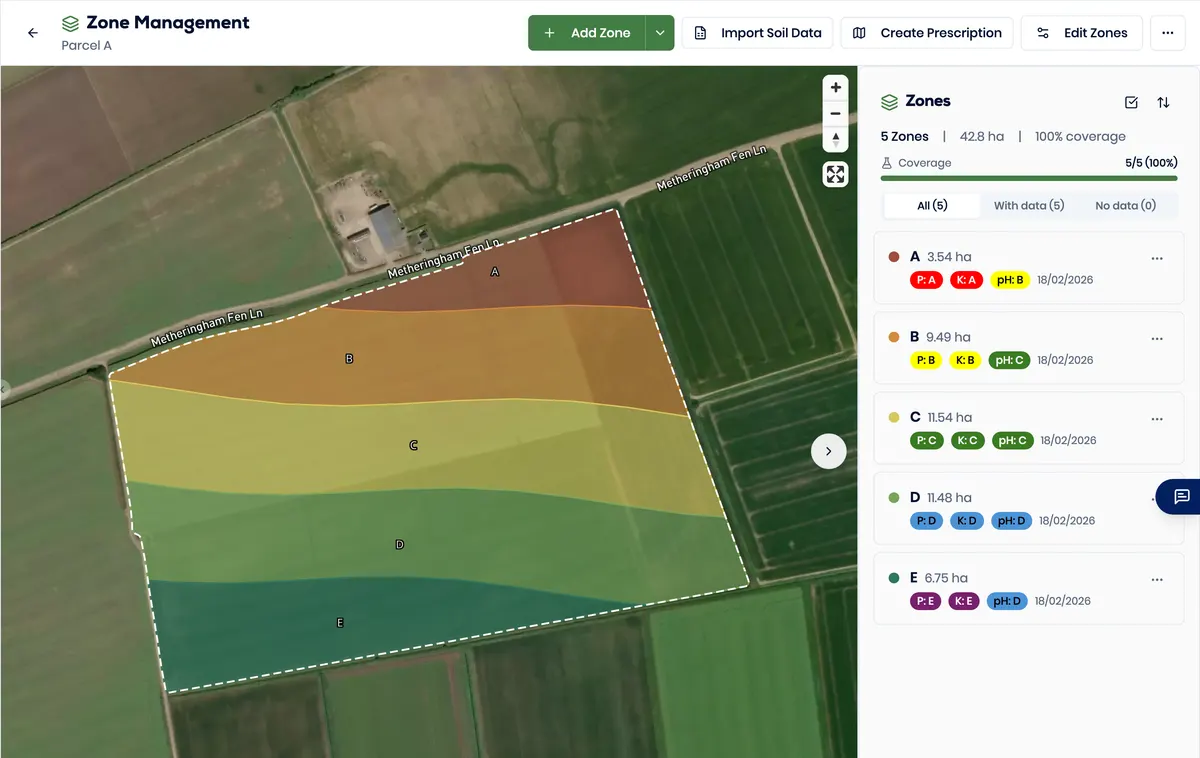This screenshot has height=758, width=1200.
Task: Toggle zone multi-select checkbox icon
Action: (1132, 102)
